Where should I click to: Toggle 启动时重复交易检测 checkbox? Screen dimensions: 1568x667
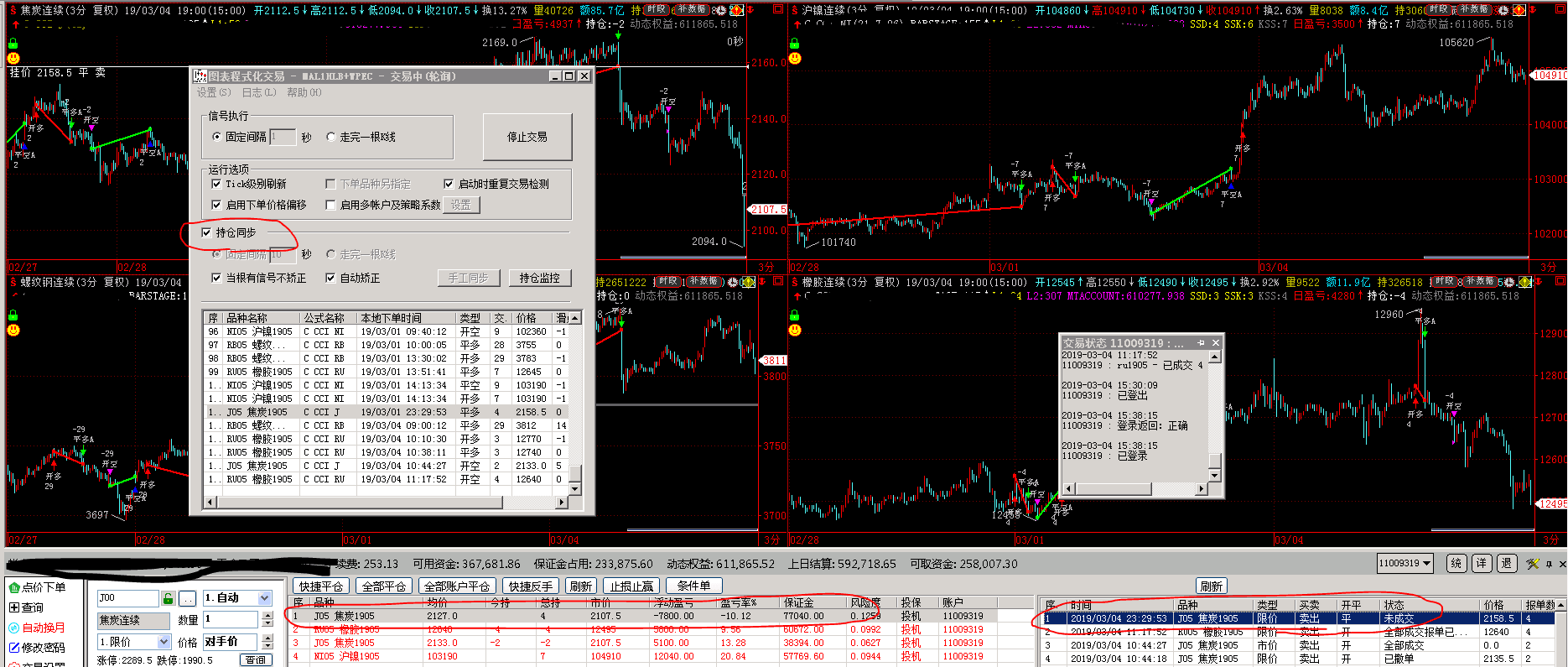(449, 184)
